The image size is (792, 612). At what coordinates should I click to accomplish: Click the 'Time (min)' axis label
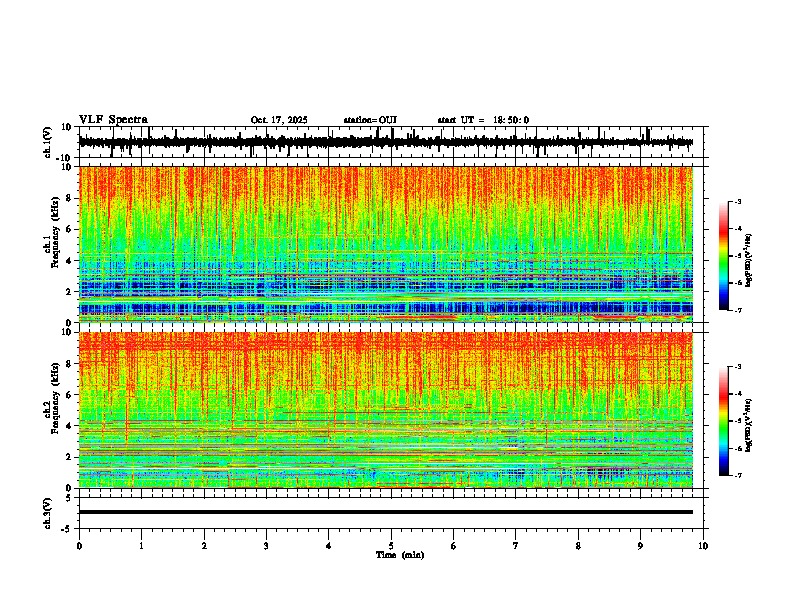tap(400, 555)
